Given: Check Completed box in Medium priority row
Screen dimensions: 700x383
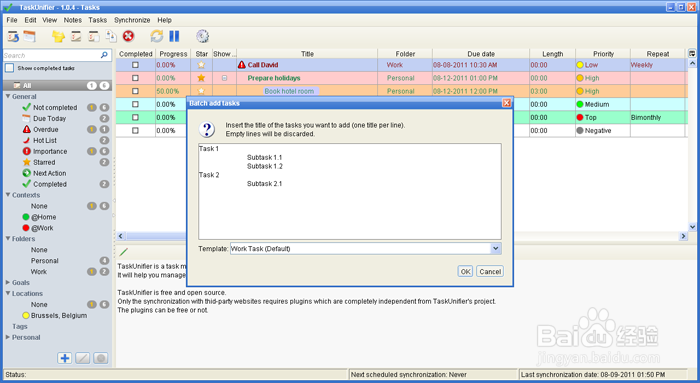Looking at the screenshot, I should pyautogui.click(x=135, y=104).
